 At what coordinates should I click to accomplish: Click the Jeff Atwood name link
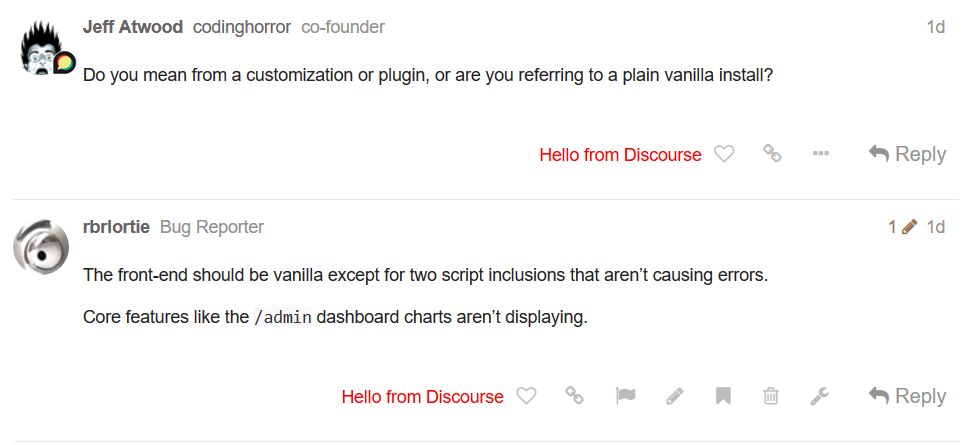point(132,27)
